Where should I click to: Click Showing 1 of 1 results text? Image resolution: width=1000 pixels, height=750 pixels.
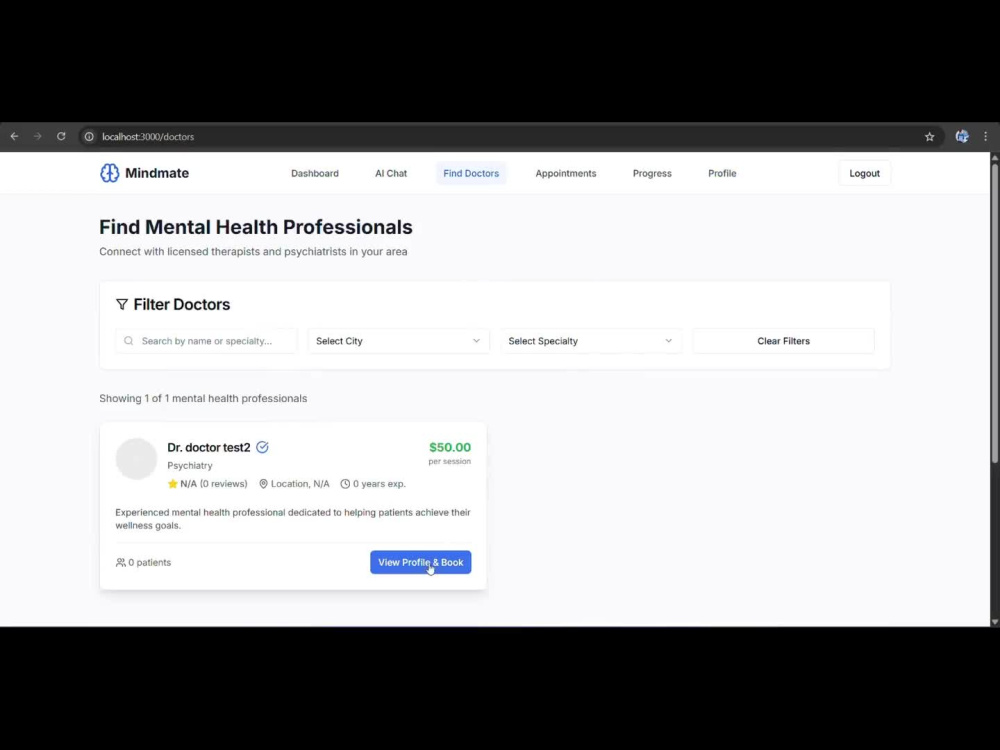pos(203,398)
